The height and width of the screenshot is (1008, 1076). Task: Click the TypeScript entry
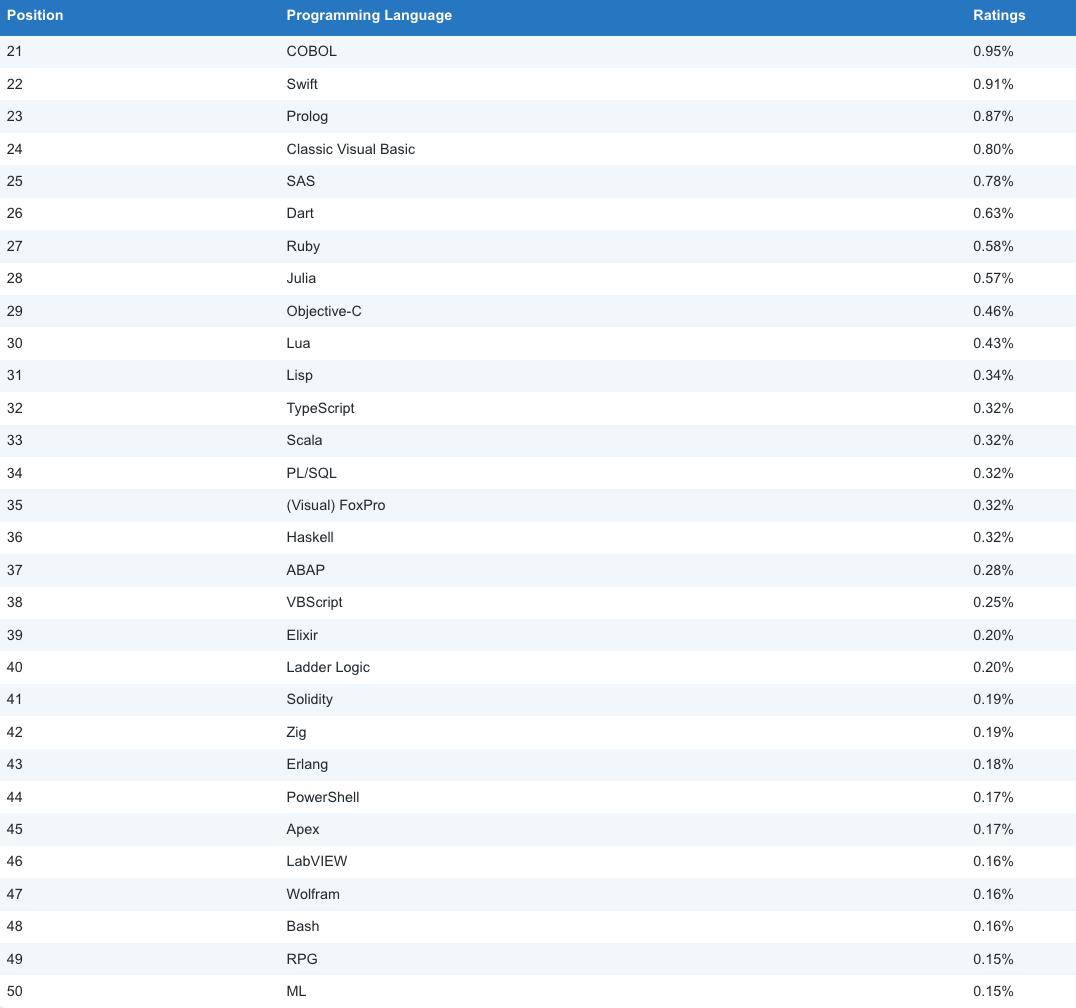point(320,408)
